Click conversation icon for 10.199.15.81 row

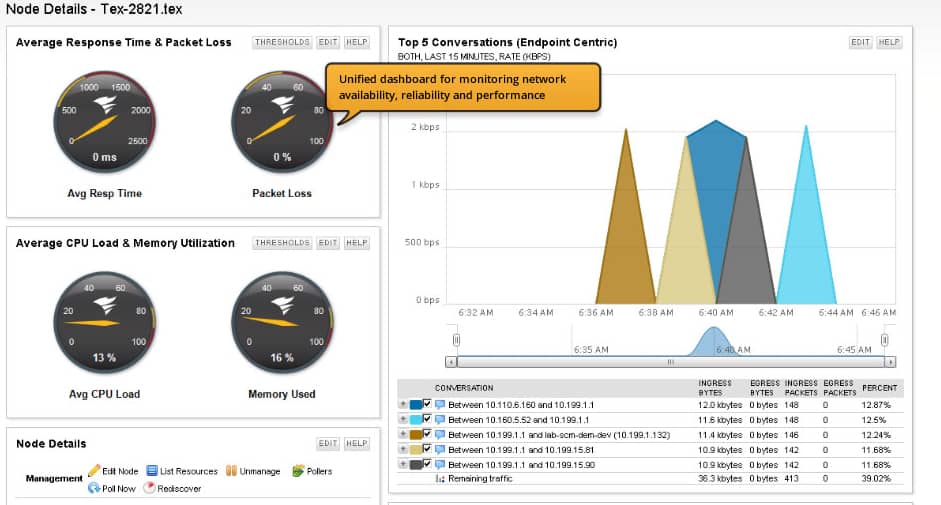tap(440, 450)
